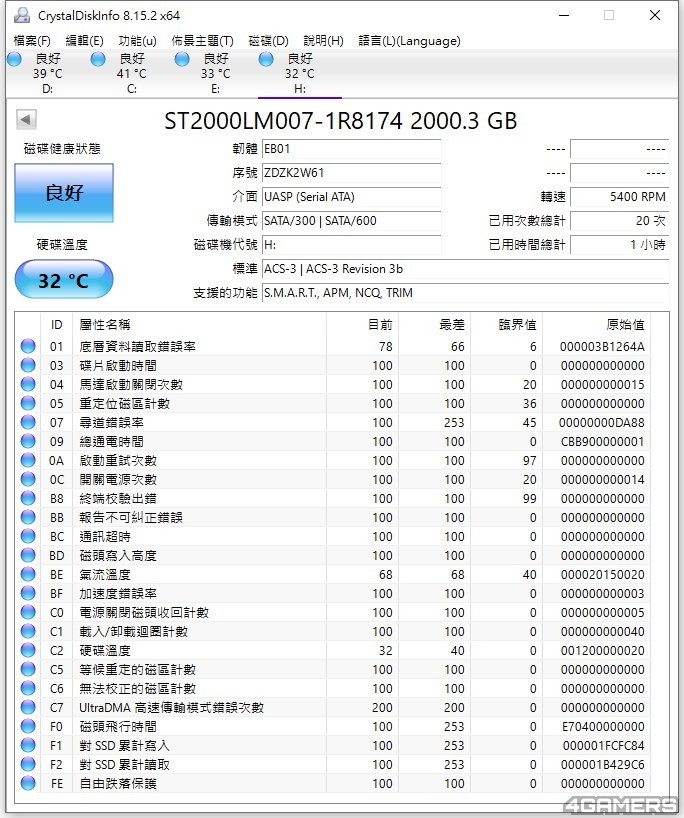This screenshot has width=684, height=818.
Task: Select the 底層資料讀取錯誤率 attribute row
Action: 334,346
